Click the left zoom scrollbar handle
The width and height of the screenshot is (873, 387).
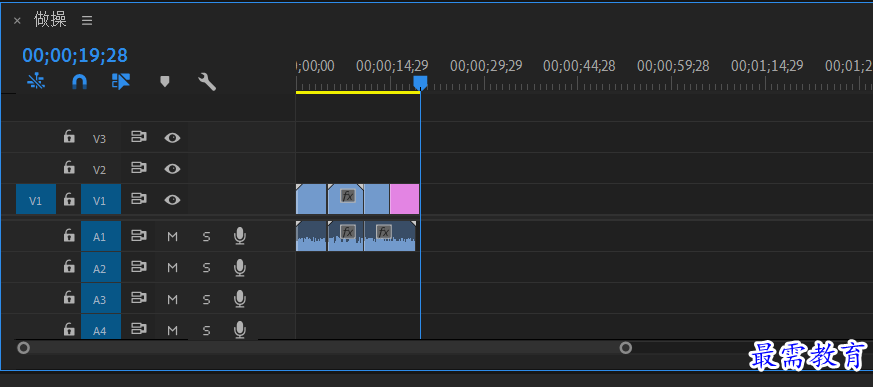click(x=23, y=348)
